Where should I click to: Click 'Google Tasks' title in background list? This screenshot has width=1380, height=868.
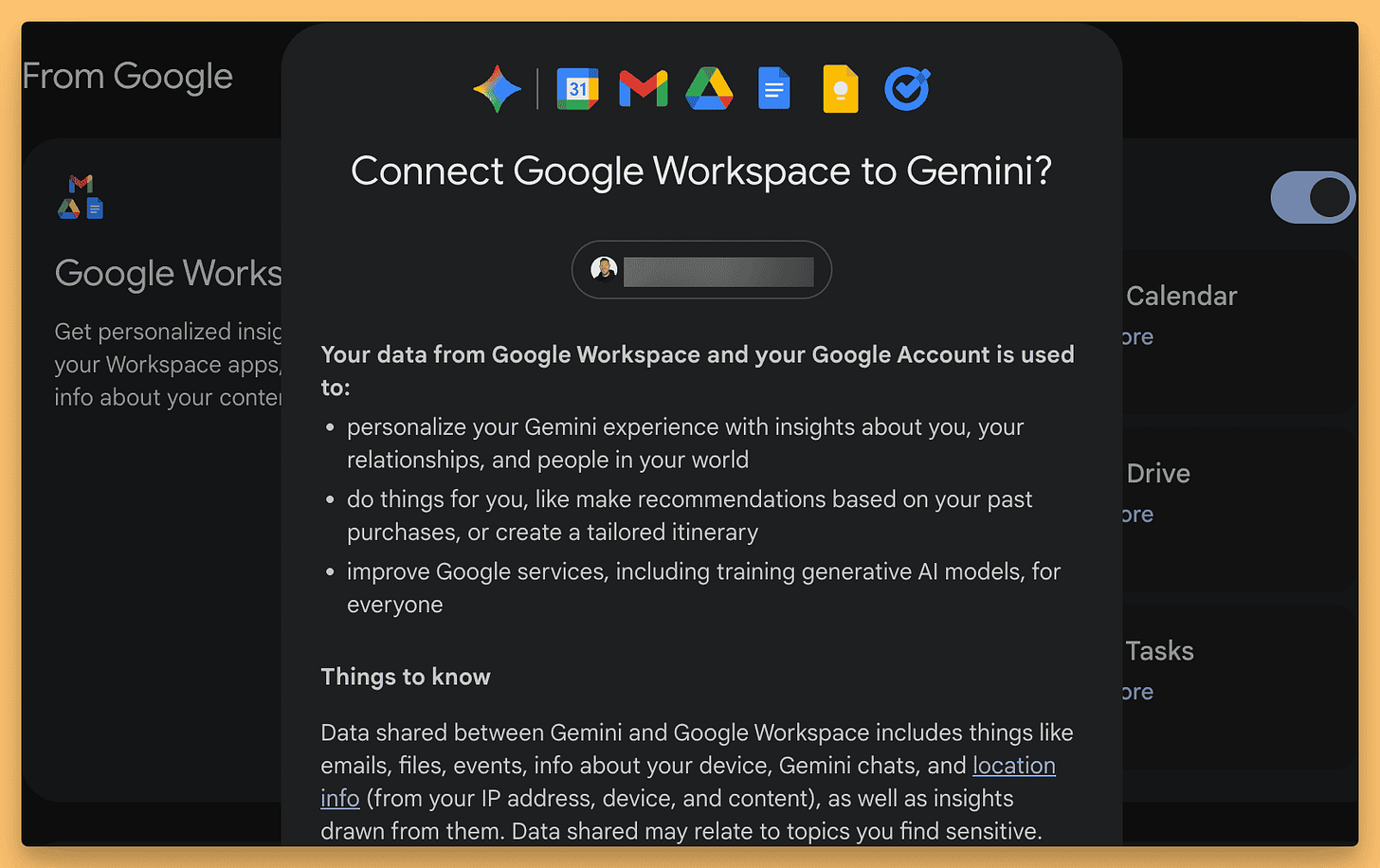(x=1159, y=651)
